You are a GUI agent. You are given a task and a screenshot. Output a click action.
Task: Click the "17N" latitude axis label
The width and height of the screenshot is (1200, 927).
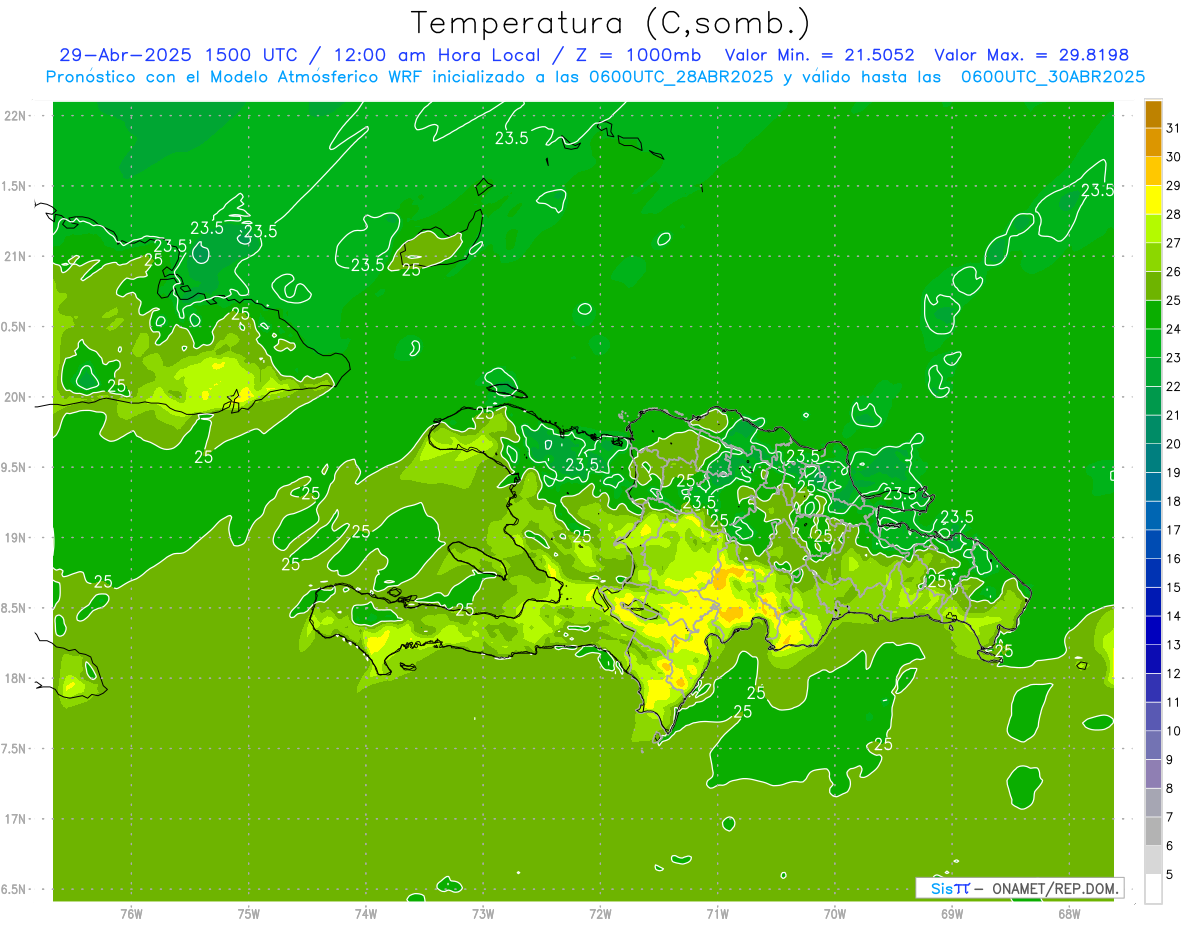(x=16, y=819)
